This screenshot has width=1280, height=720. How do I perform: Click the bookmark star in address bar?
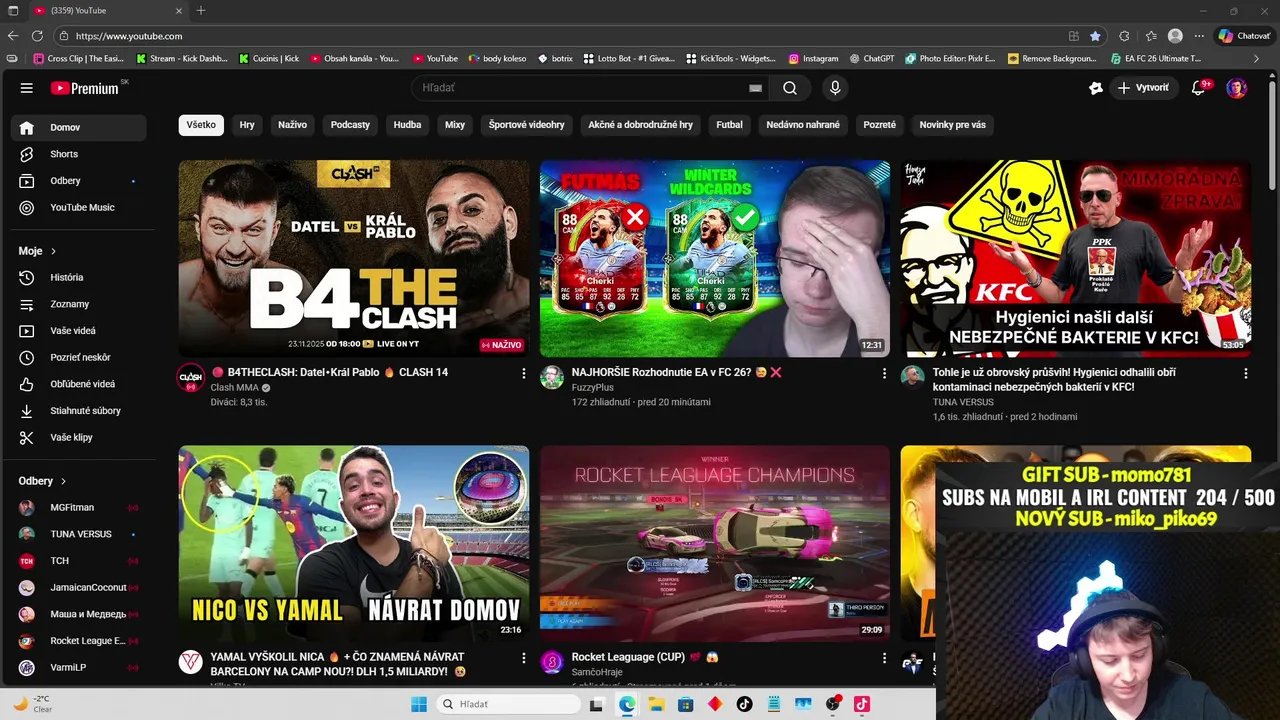coord(1095,36)
